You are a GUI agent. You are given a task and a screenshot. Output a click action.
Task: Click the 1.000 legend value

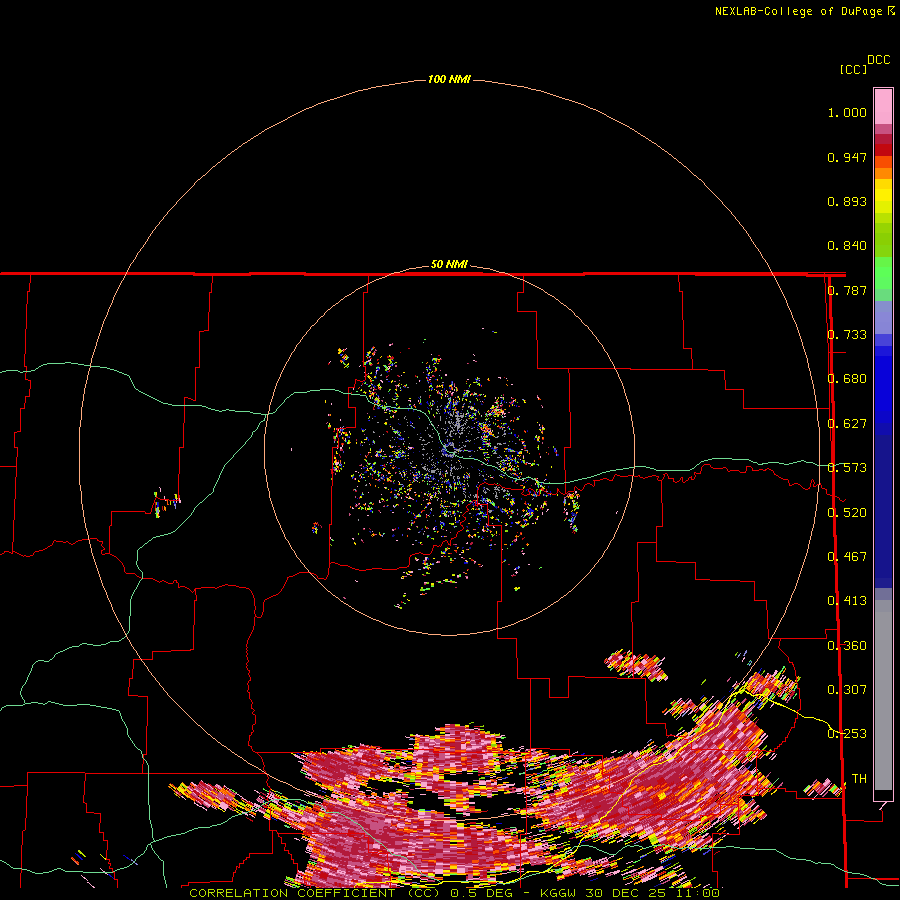coord(847,112)
